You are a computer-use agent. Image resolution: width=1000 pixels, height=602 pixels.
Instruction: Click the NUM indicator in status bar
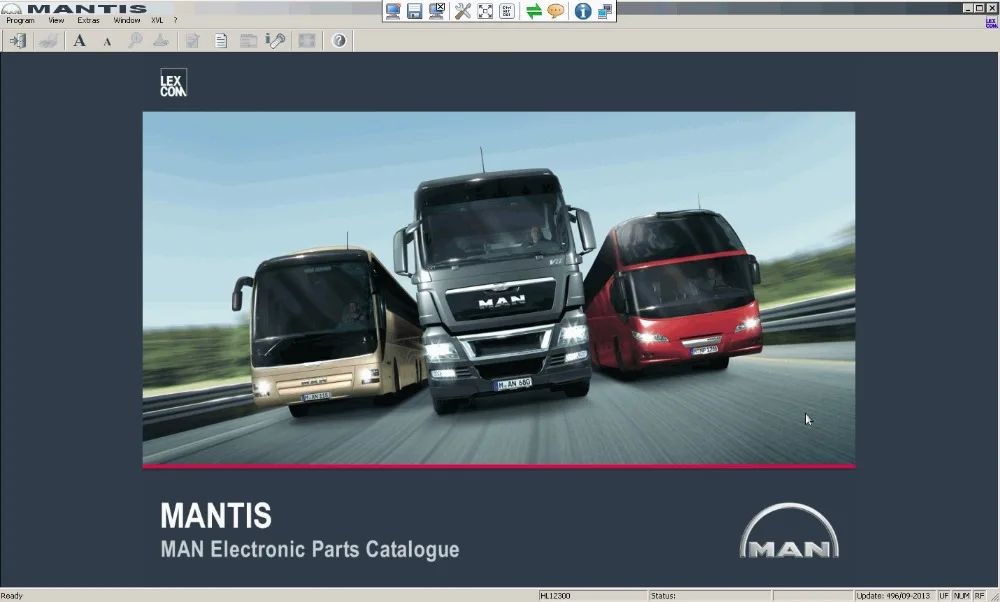coord(961,596)
